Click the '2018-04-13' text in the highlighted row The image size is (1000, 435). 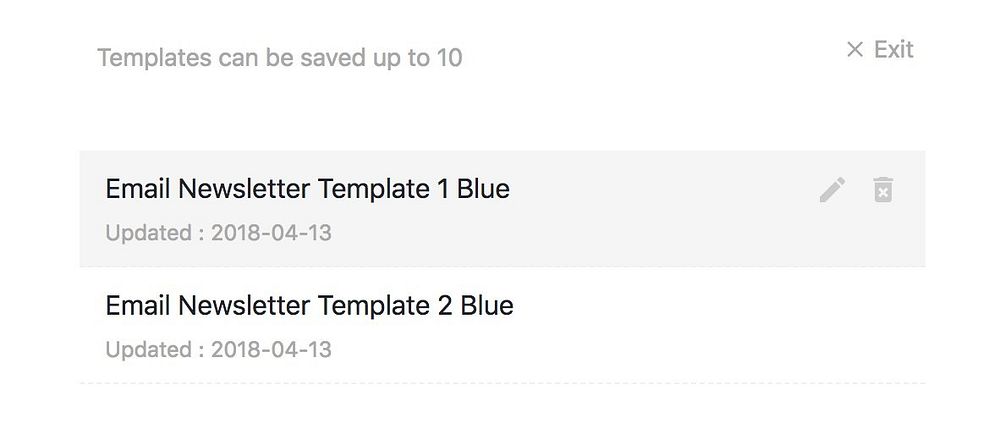[x=272, y=233]
